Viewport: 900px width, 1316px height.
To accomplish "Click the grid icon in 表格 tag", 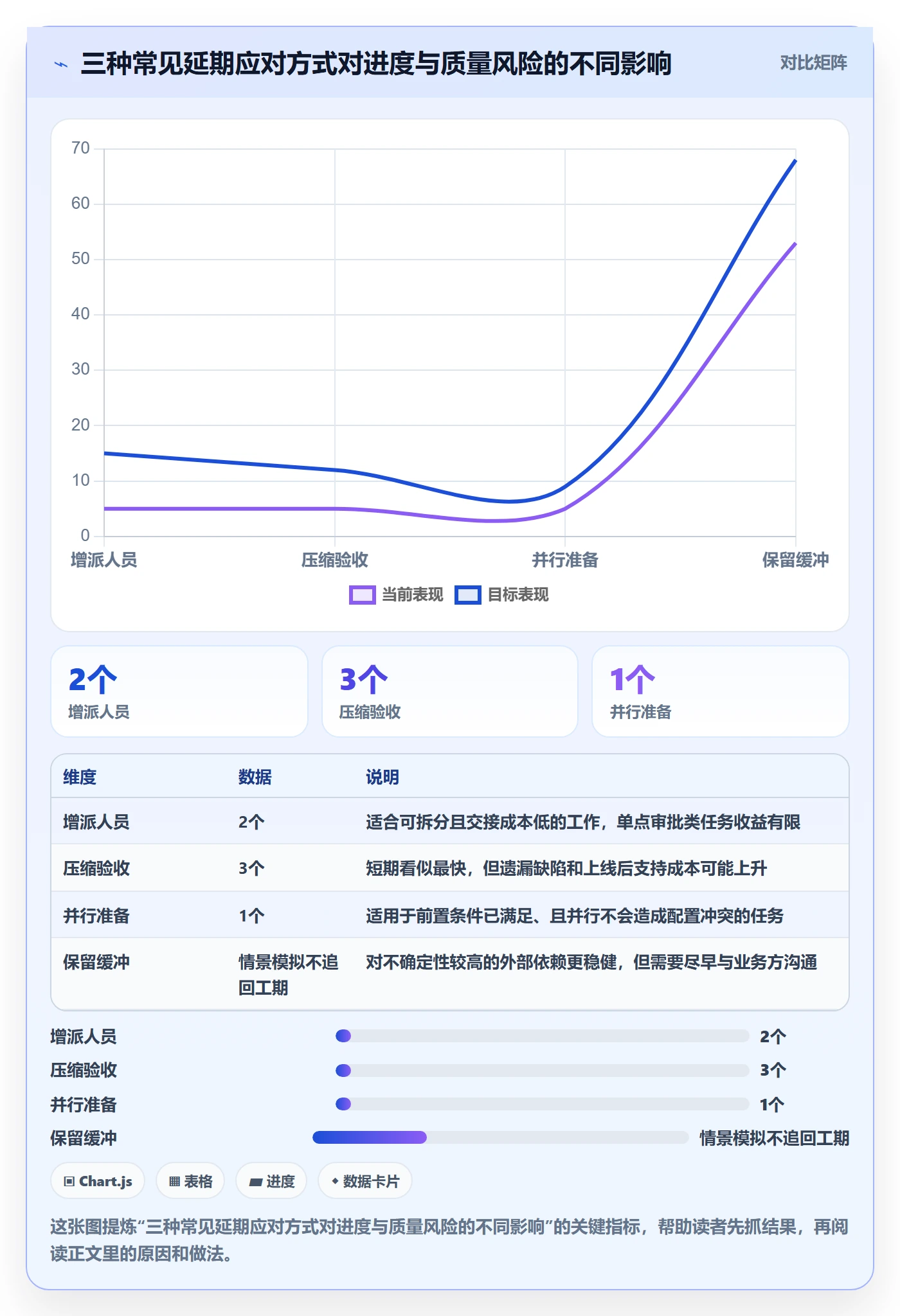I will (174, 1182).
